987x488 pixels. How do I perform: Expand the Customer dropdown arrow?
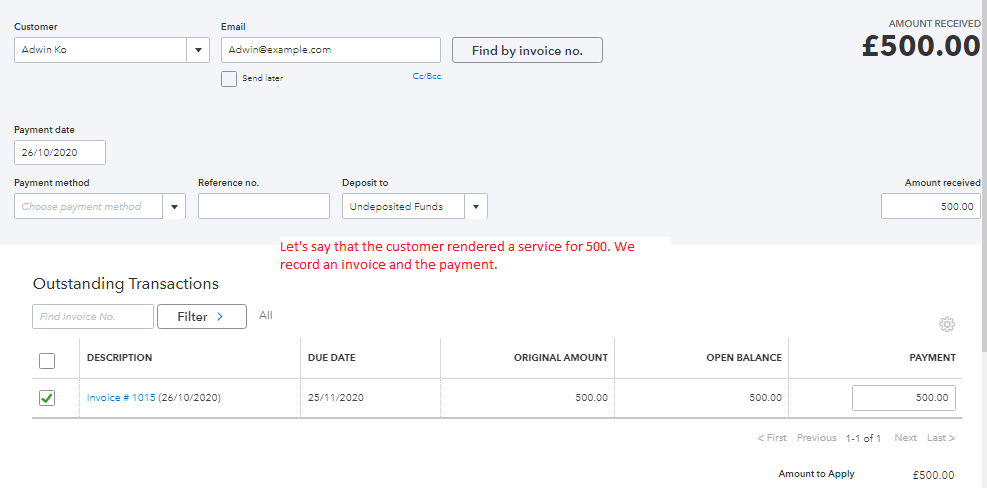pos(197,50)
